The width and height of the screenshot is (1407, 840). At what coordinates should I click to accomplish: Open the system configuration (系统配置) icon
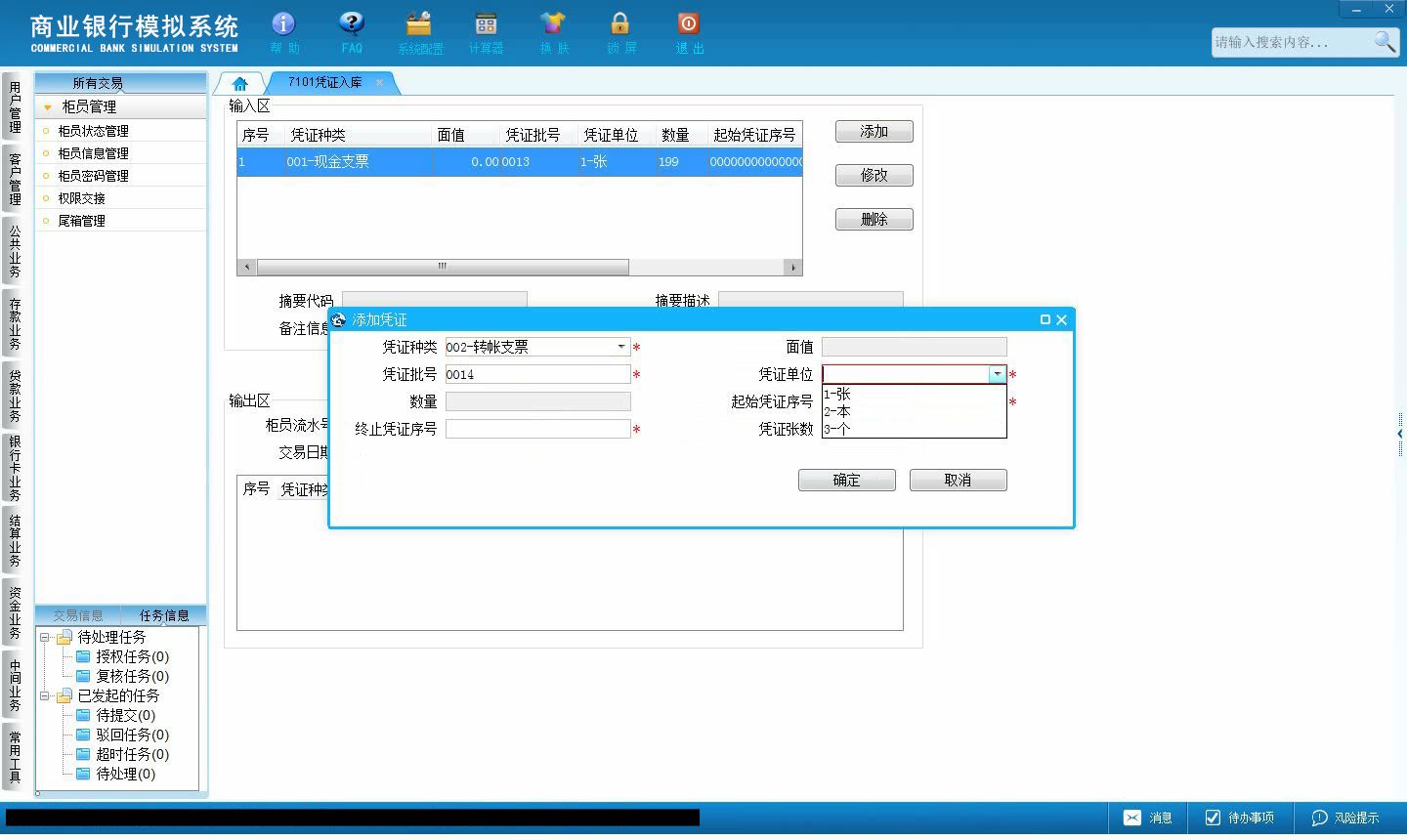pos(419,32)
